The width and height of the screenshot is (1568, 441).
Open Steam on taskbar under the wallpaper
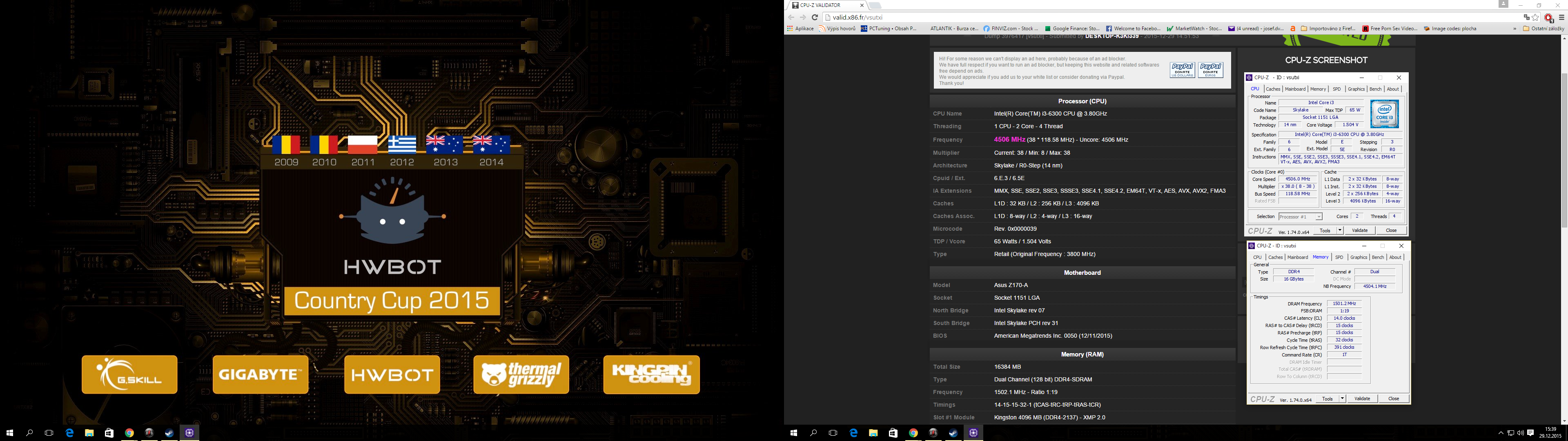click(x=169, y=433)
